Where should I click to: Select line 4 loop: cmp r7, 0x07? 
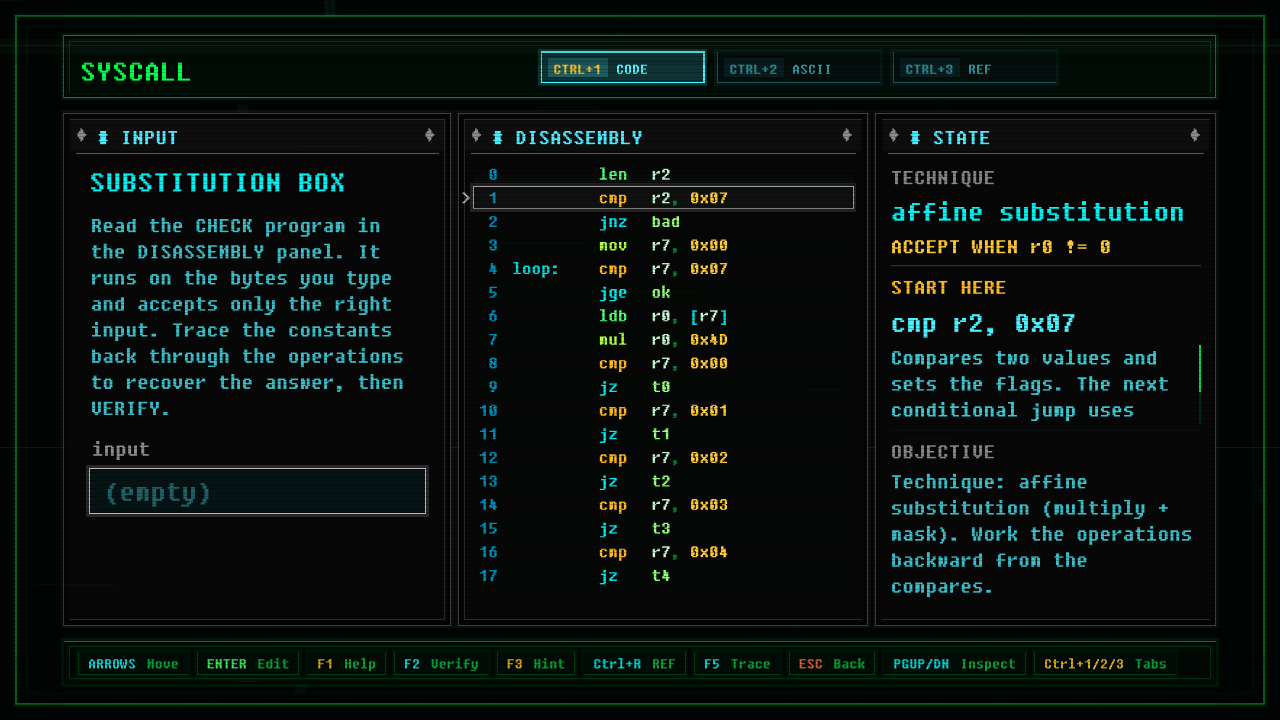[663, 269]
